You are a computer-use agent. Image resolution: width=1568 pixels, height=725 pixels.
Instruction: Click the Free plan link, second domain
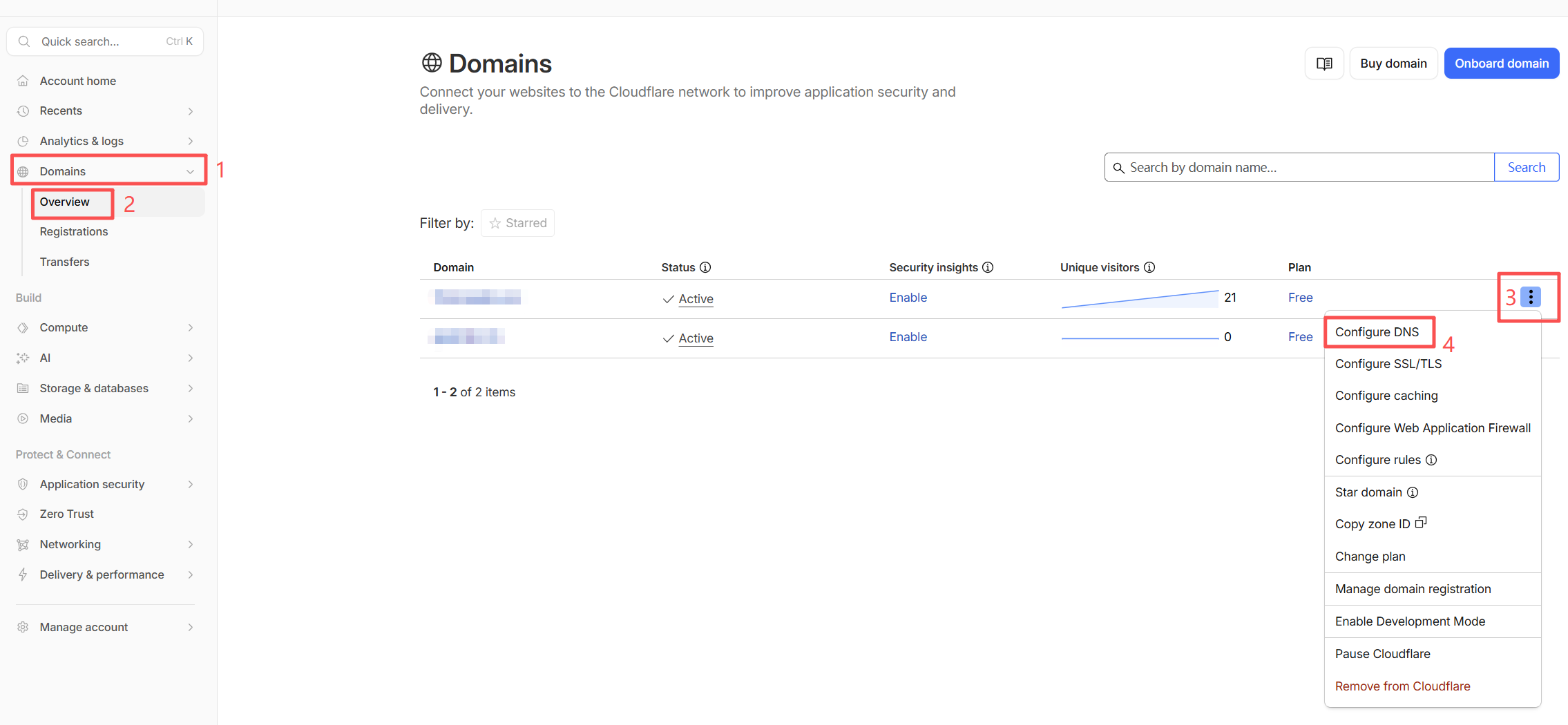point(1300,337)
